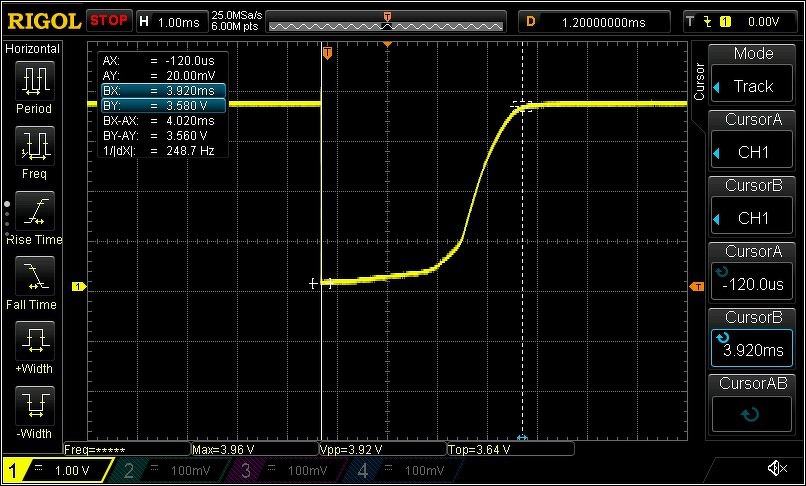The width and height of the screenshot is (806, 486).
Task: Select the CursorB 3.920ms position field
Action: pos(752,347)
